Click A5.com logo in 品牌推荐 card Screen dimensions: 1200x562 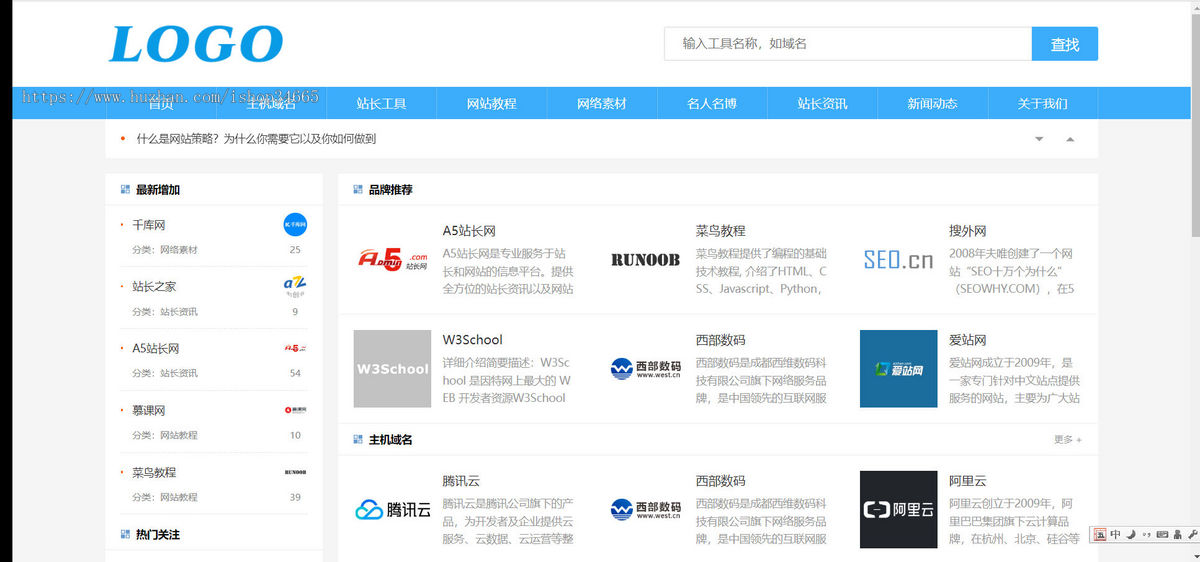[x=393, y=260]
